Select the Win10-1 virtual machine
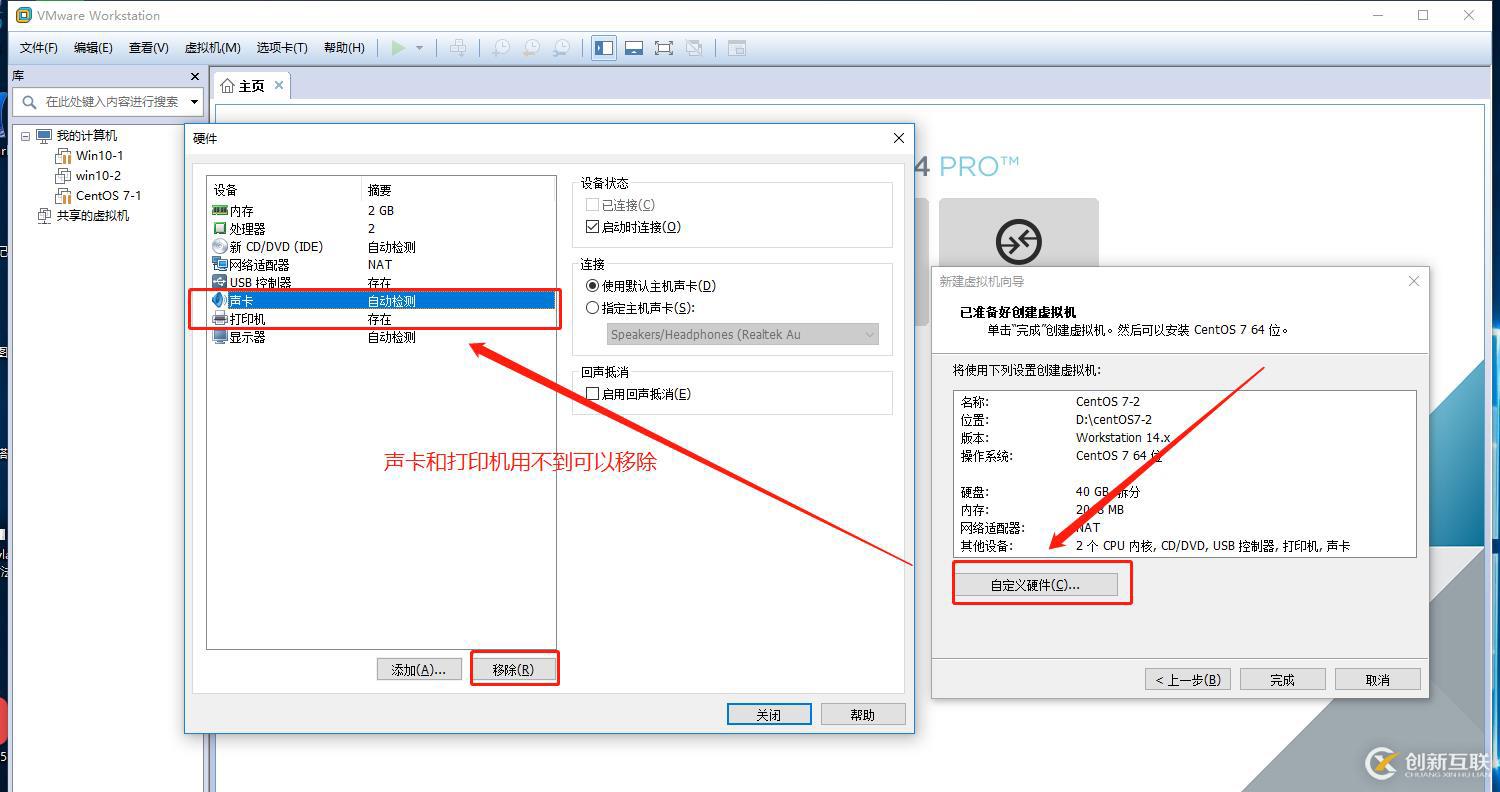 pyautogui.click(x=99, y=156)
